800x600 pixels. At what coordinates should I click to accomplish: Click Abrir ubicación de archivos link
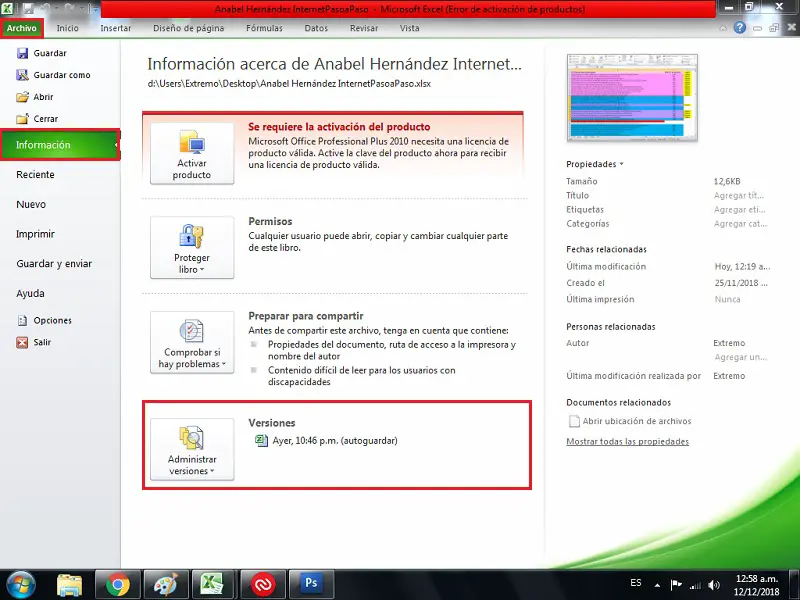(637, 421)
